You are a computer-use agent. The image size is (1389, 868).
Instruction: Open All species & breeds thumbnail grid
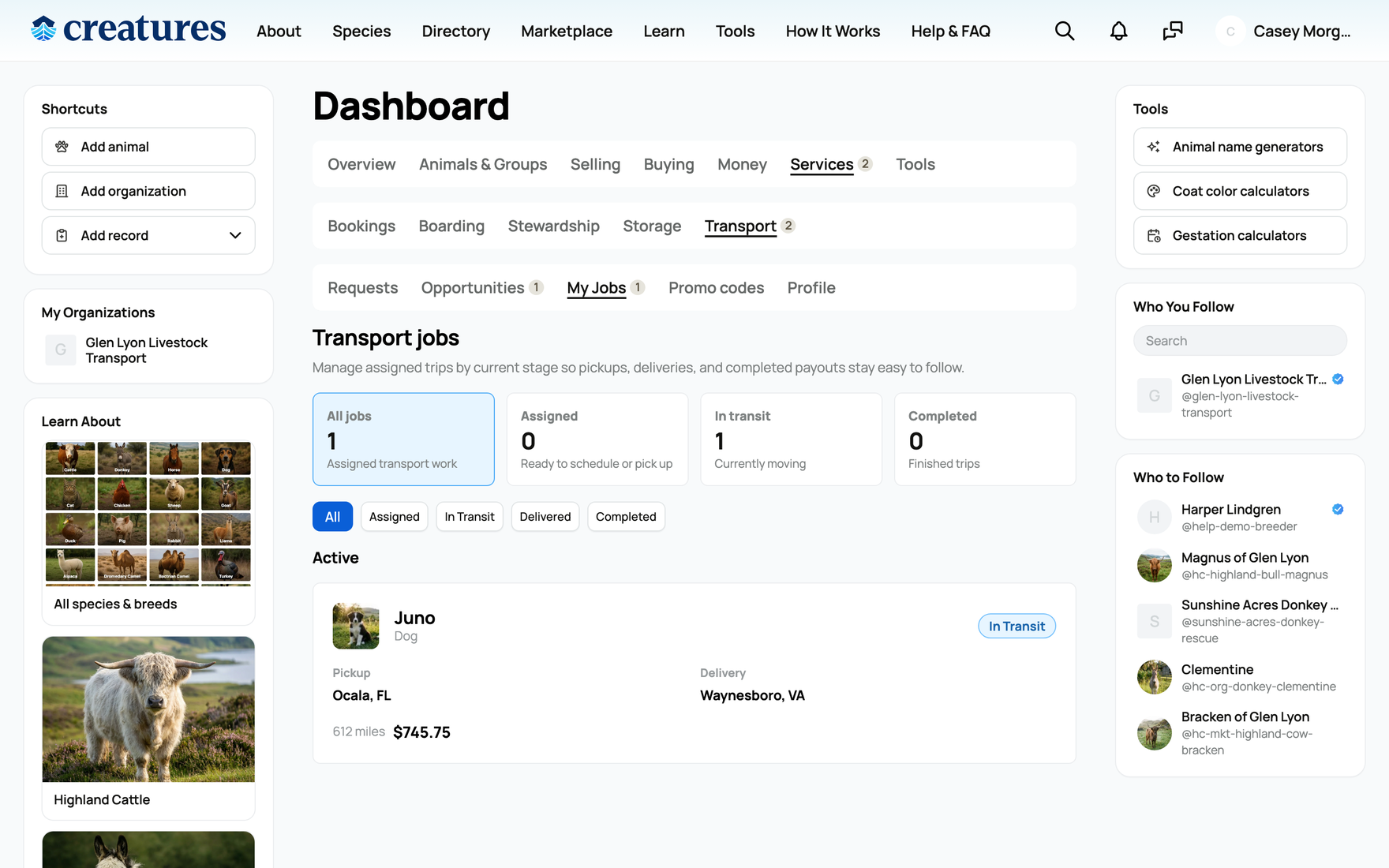point(148,514)
